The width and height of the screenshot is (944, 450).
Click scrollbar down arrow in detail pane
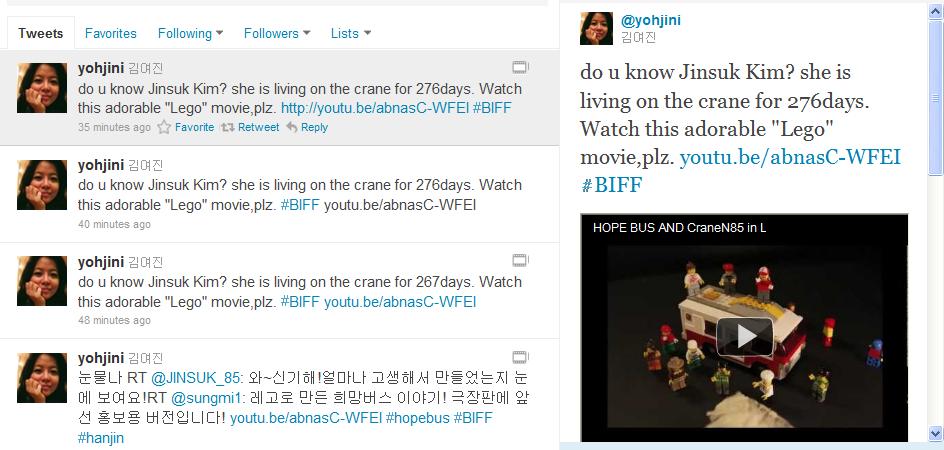[x=936, y=433]
